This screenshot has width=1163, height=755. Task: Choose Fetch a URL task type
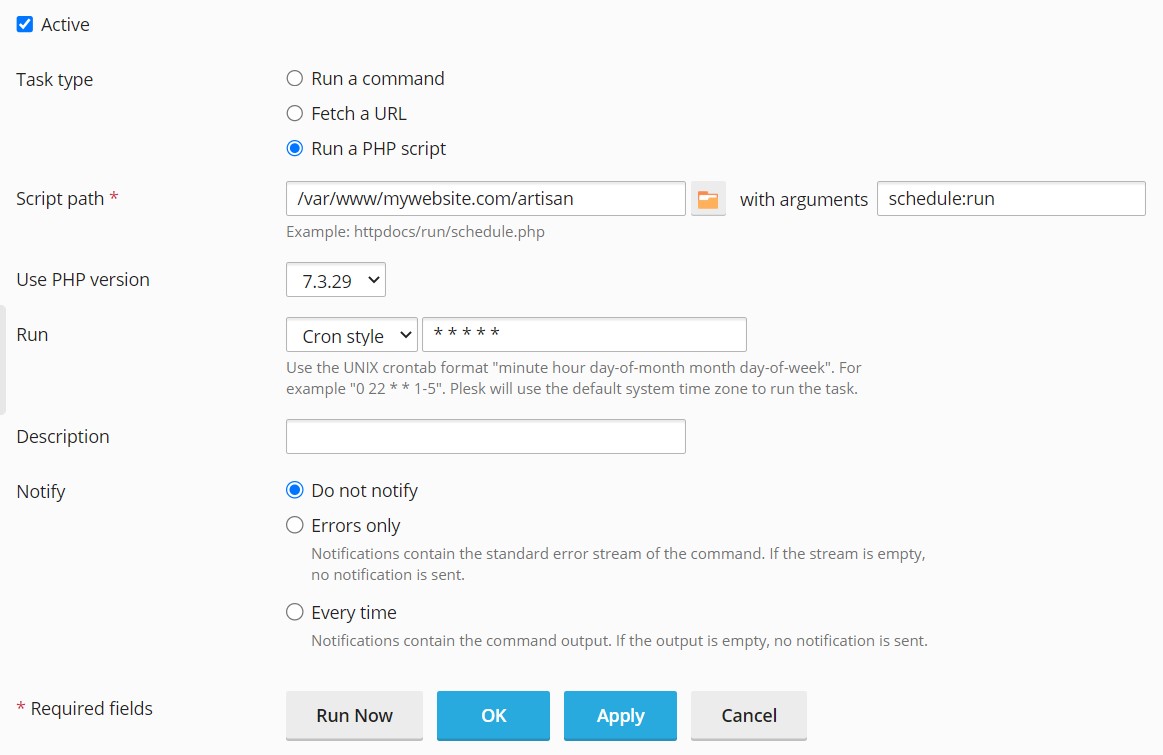coord(295,114)
